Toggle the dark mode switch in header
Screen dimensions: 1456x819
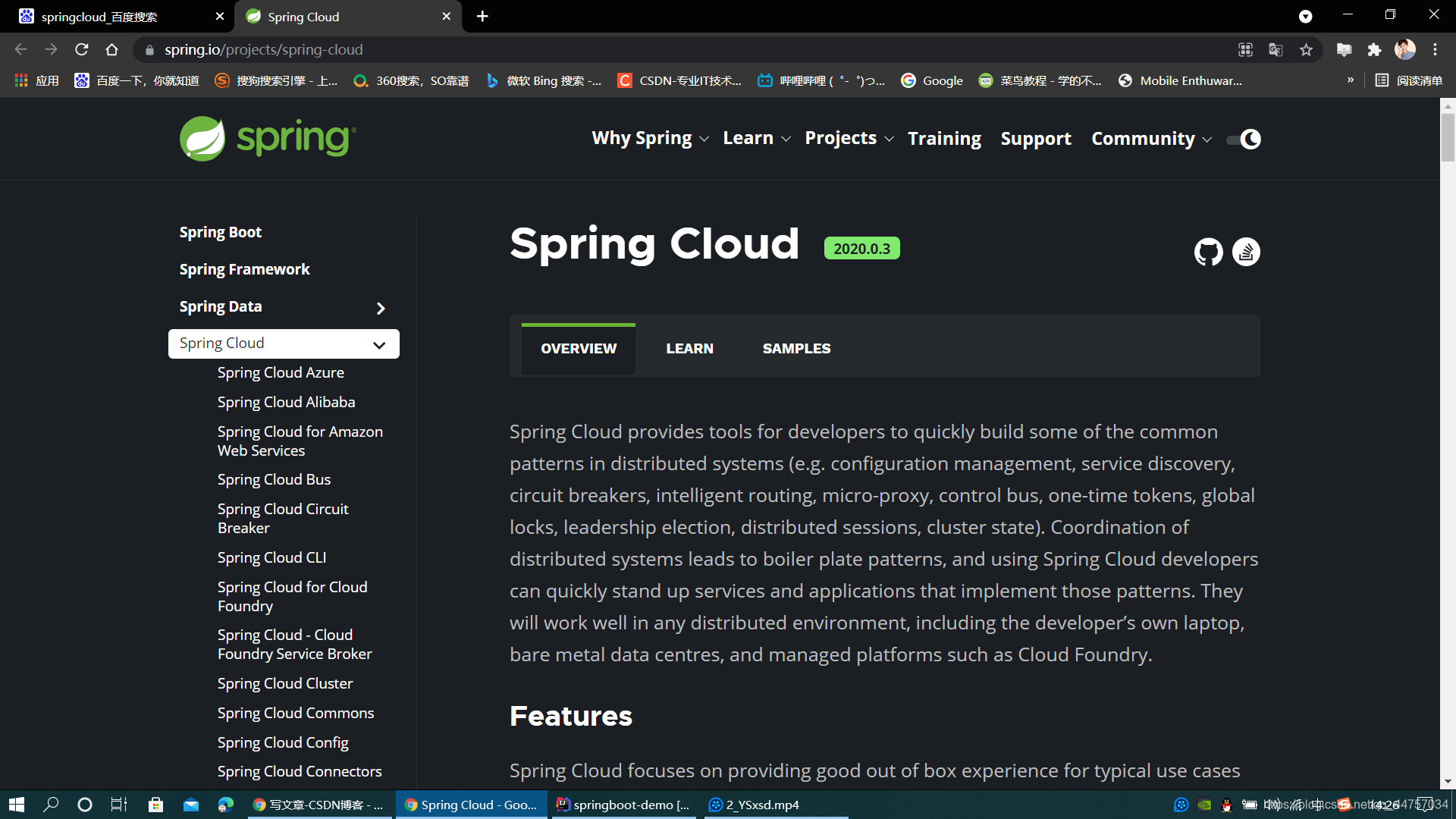pyautogui.click(x=1244, y=139)
